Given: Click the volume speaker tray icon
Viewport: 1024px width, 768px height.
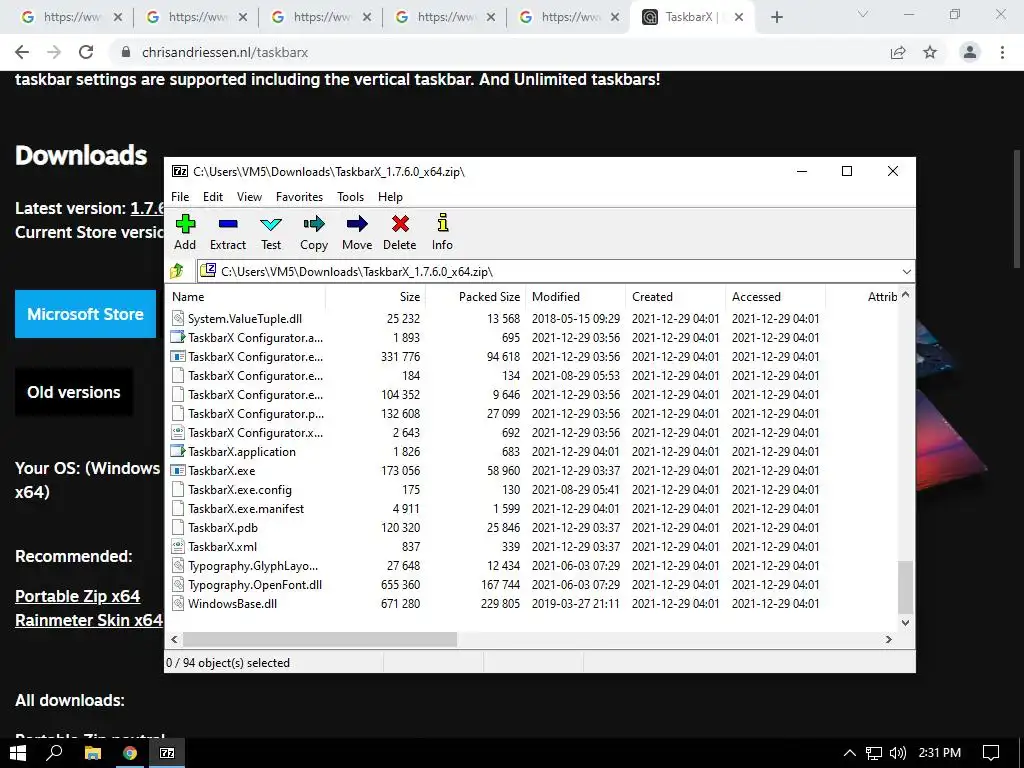Looking at the screenshot, I should pyautogui.click(x=898, y=753).
